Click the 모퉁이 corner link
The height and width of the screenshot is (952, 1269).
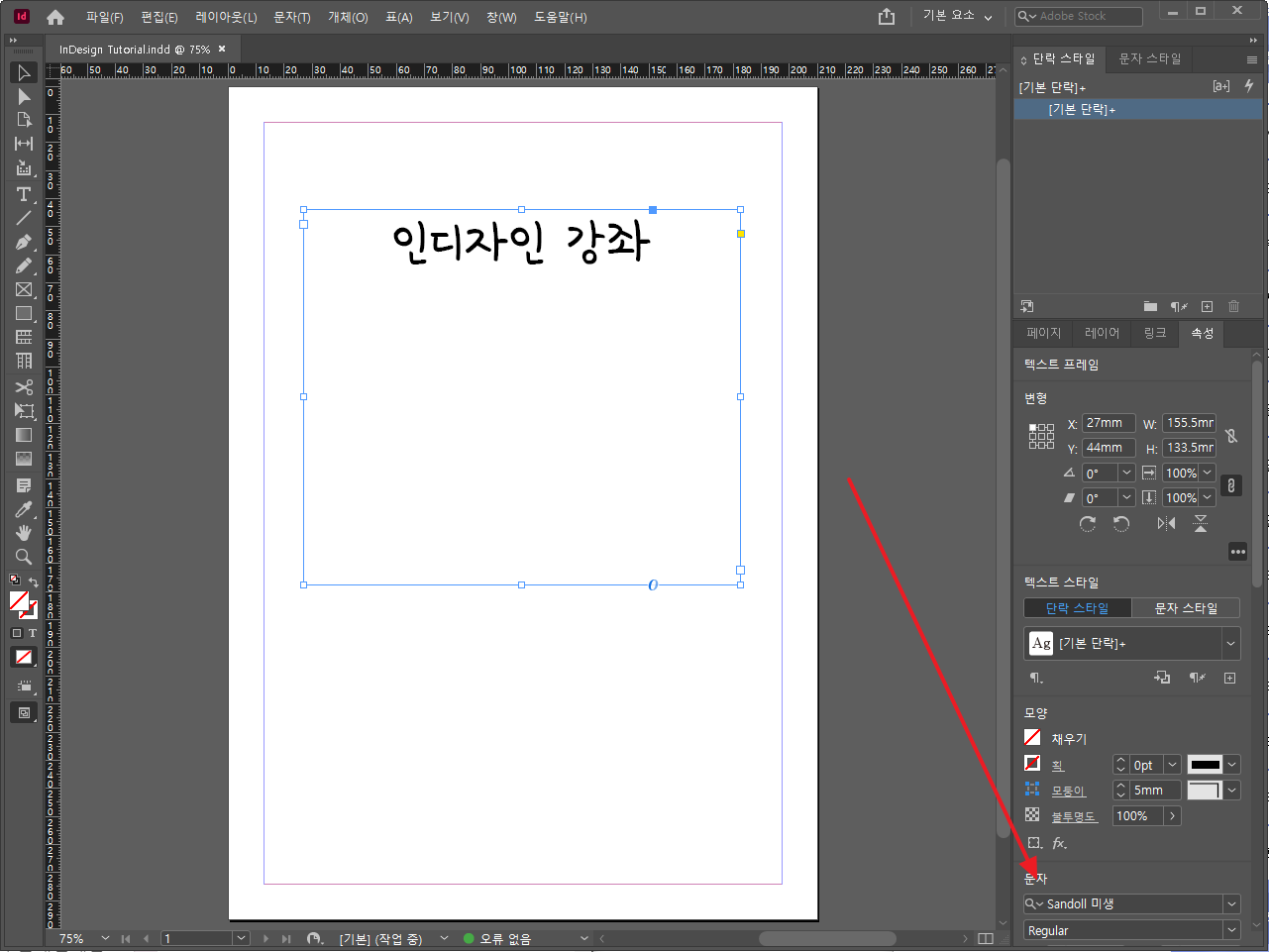(x=1069, y=791)
